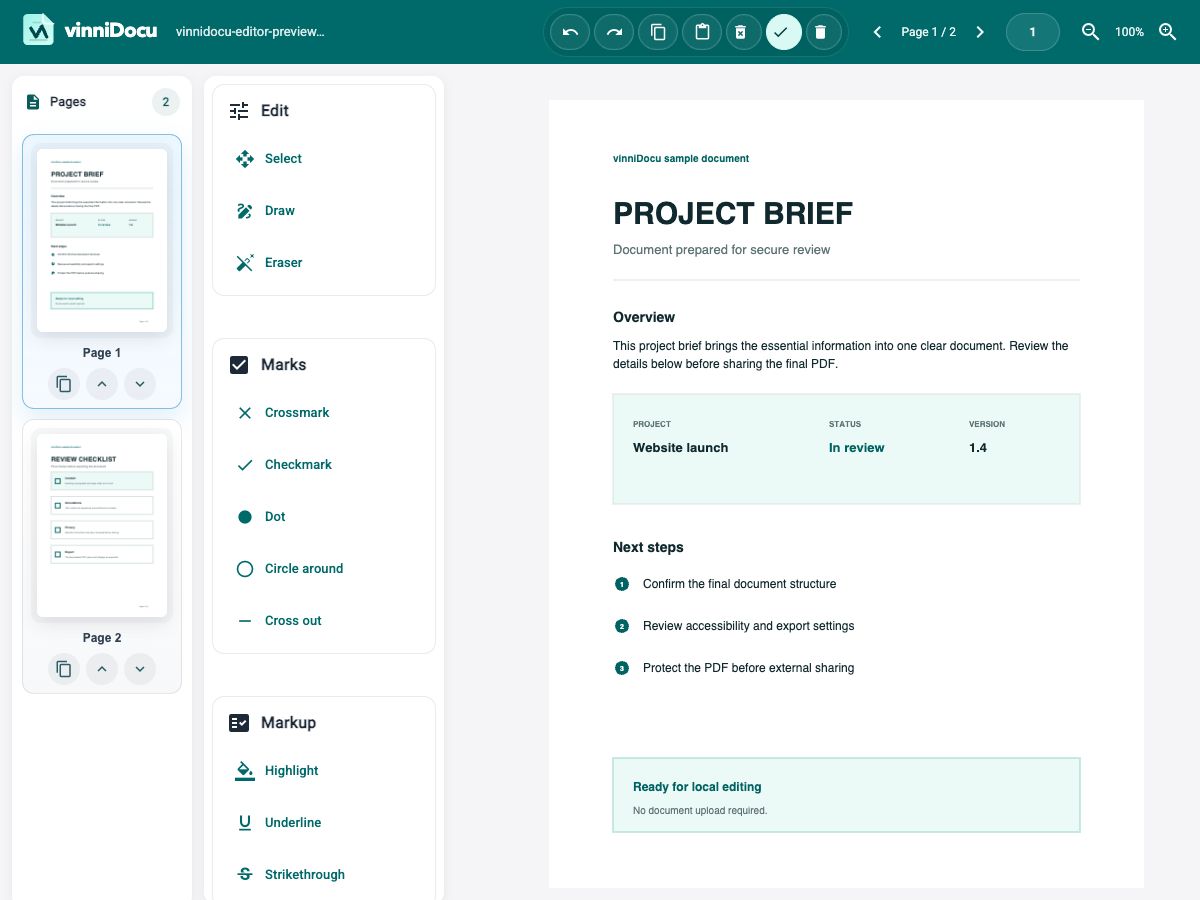Viewport: 1200px width, 900px height.
Task: Pick the Checkmark mark tool
Action: (x=324, y=465)
